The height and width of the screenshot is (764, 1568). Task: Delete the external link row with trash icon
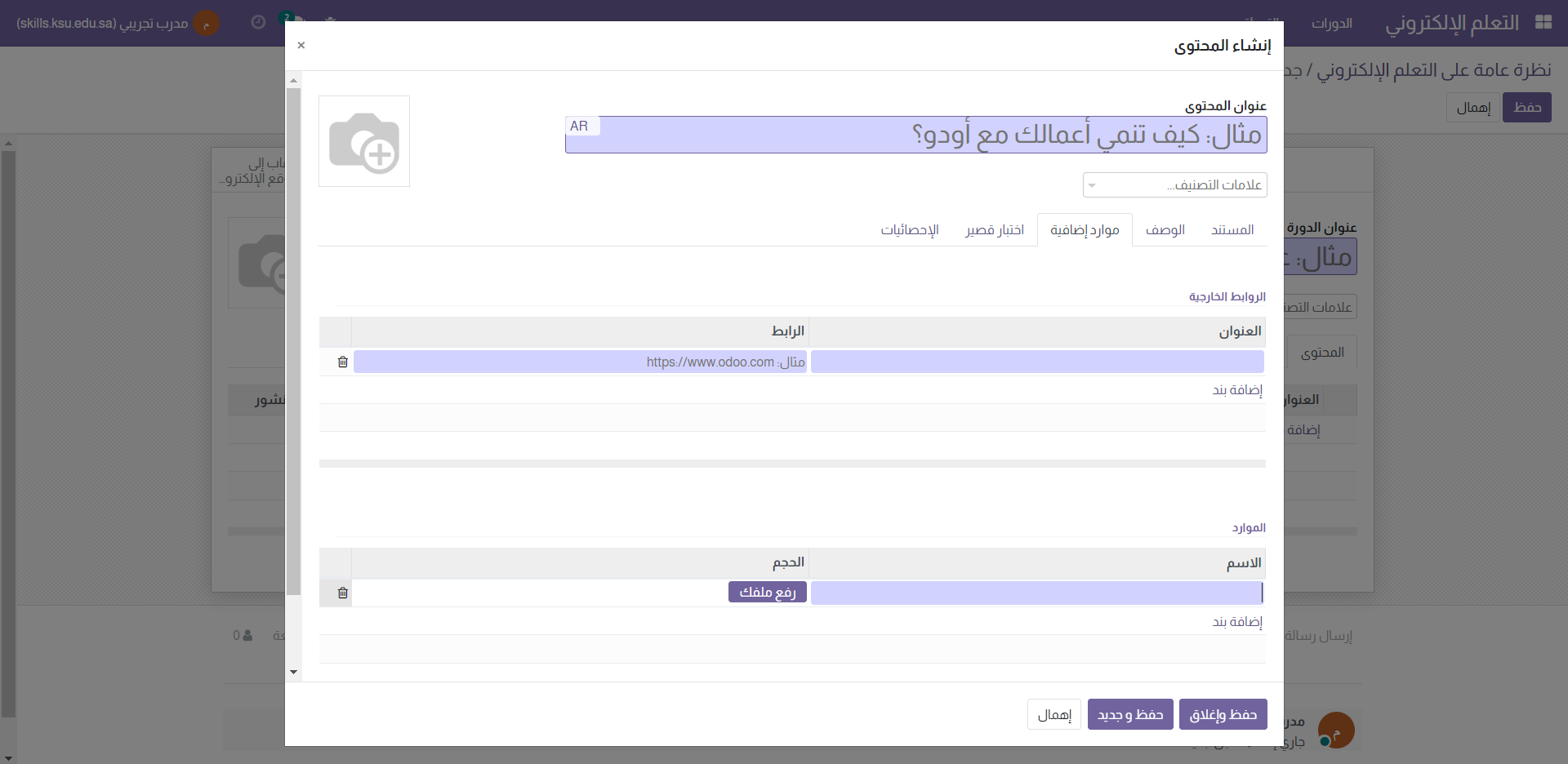click(343, 362)
